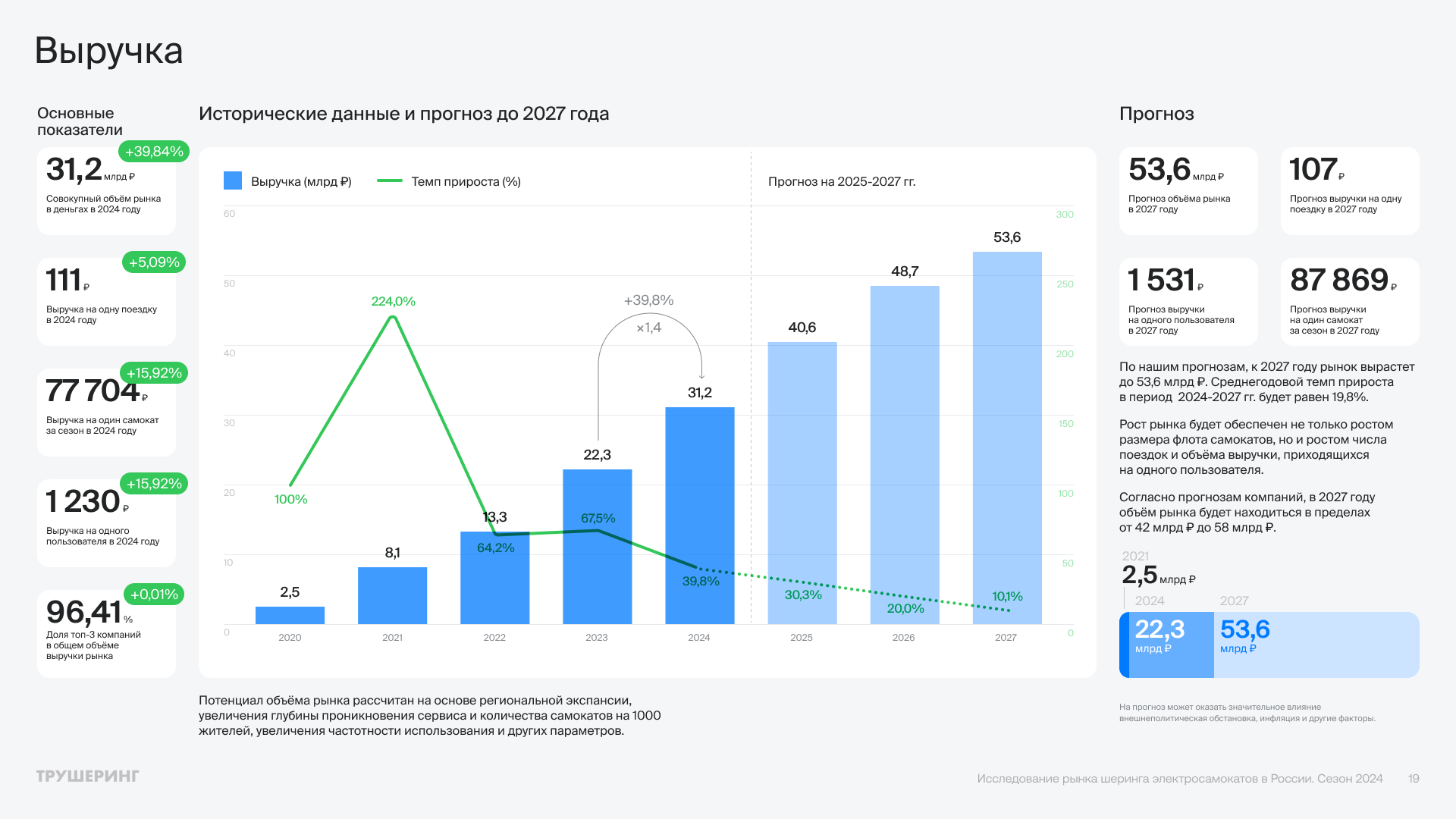This screenshot has height=819, width=1456.
Task: Click the 2021 bar labeled 8,1
Action: click(392, 595)
